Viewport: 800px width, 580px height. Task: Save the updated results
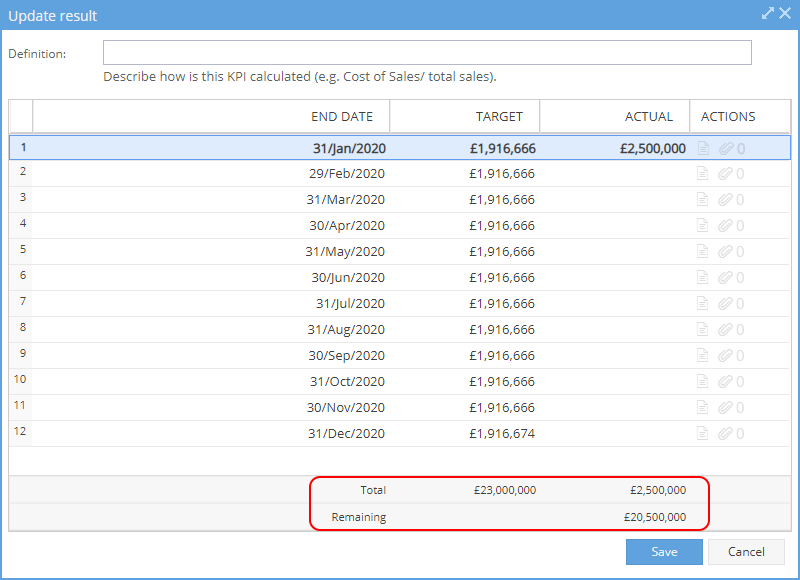click(x=664, y=552)
